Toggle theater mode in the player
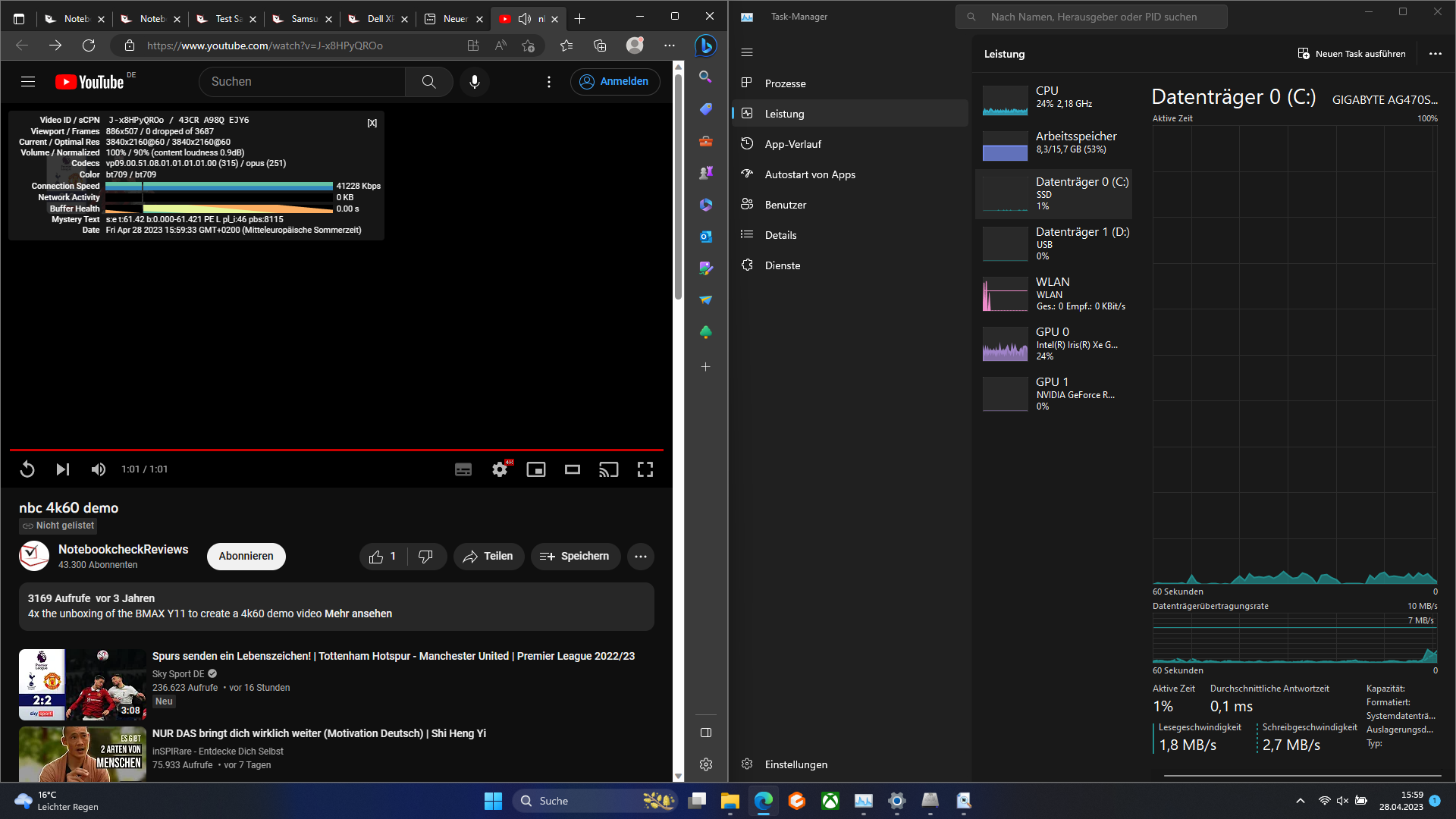This screenshot has width=1456, height=819. pos(573,469)
